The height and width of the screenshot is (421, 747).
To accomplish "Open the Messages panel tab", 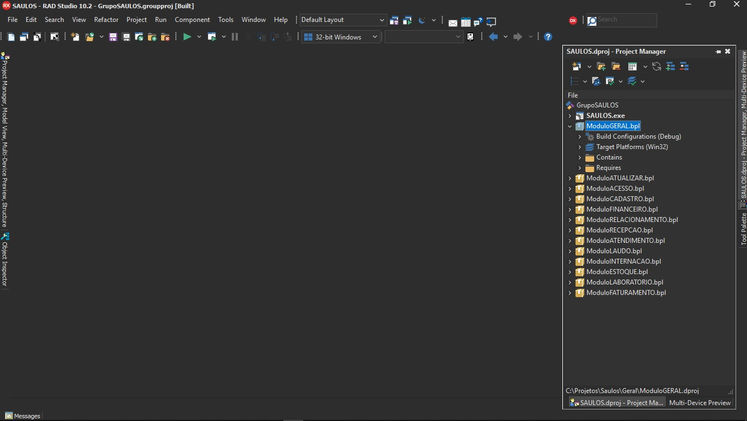I will coord(22,416).
